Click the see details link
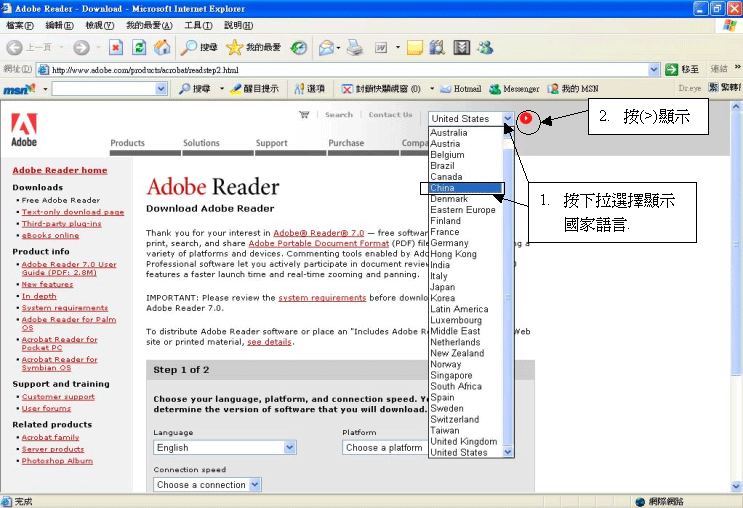The image size is (743, 508). point(269,342)
